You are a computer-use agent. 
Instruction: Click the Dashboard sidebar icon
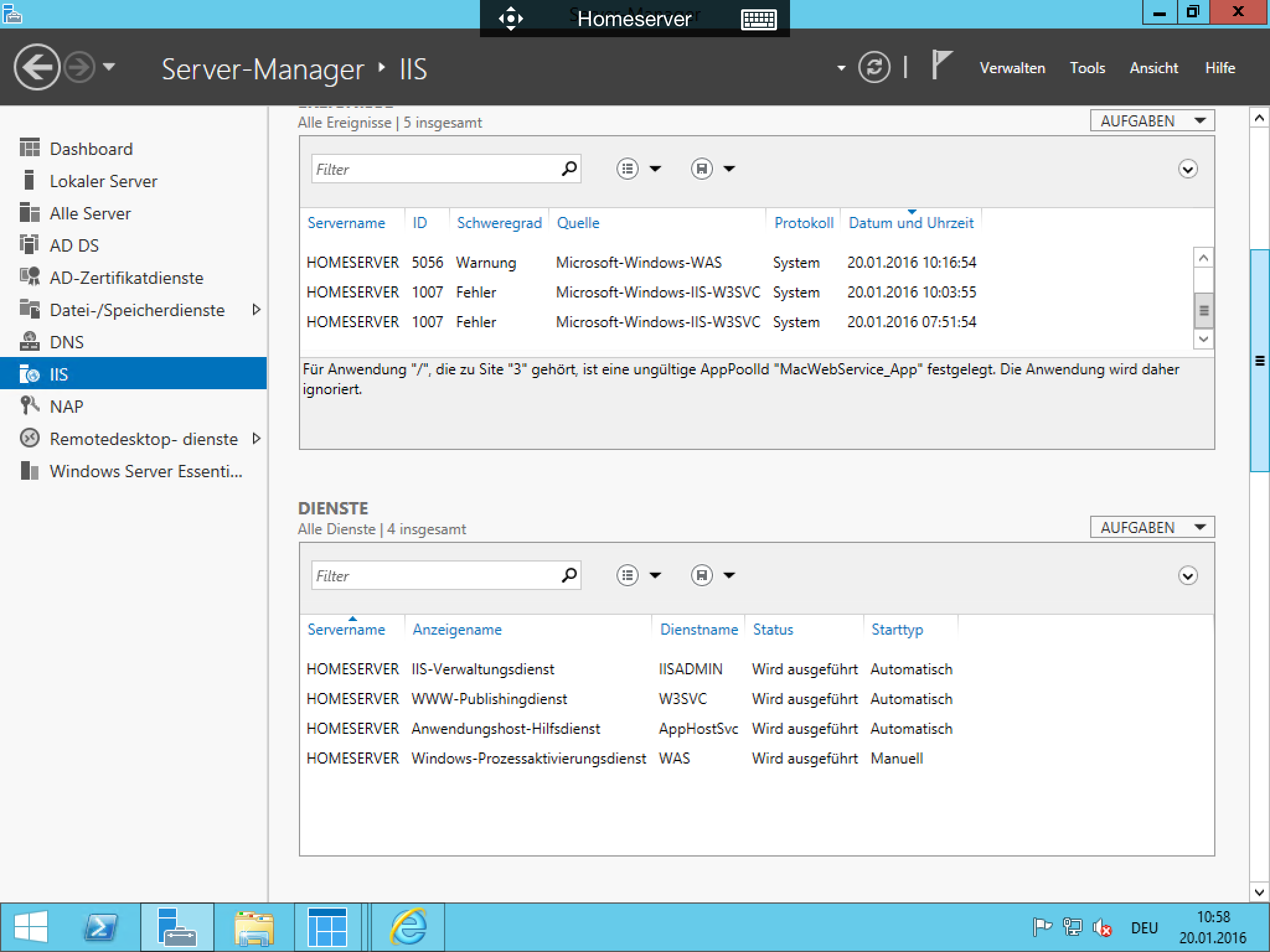(29, 148)
